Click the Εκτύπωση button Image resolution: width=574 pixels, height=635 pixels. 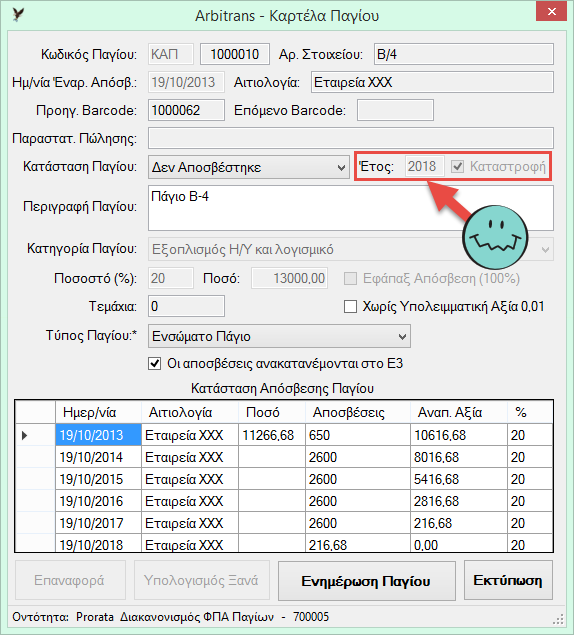pyautogui.click(x=508, y=580)
